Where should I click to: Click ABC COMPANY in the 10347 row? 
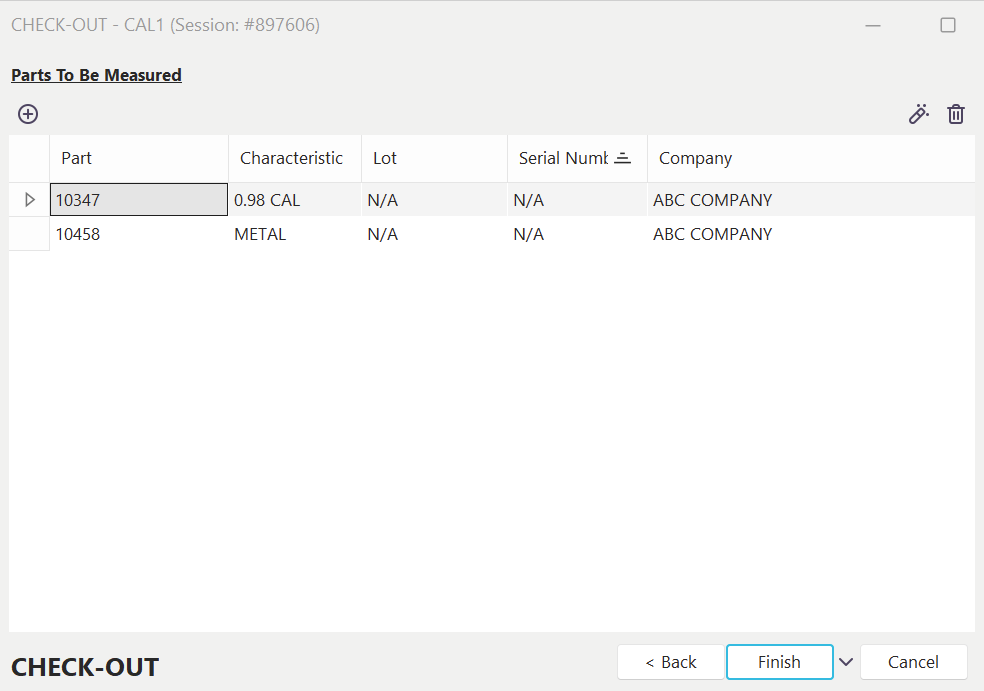point(712,200)
